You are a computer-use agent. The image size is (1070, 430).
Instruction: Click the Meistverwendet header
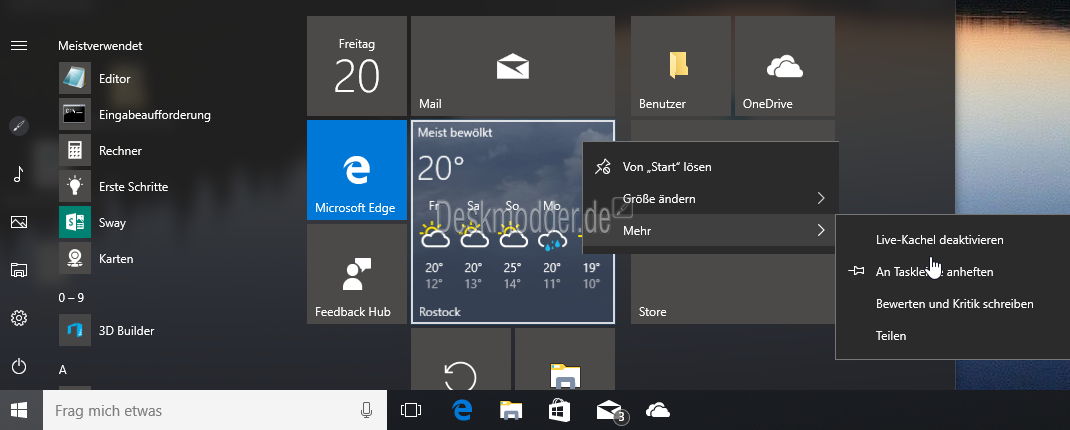tap(100, 46)
